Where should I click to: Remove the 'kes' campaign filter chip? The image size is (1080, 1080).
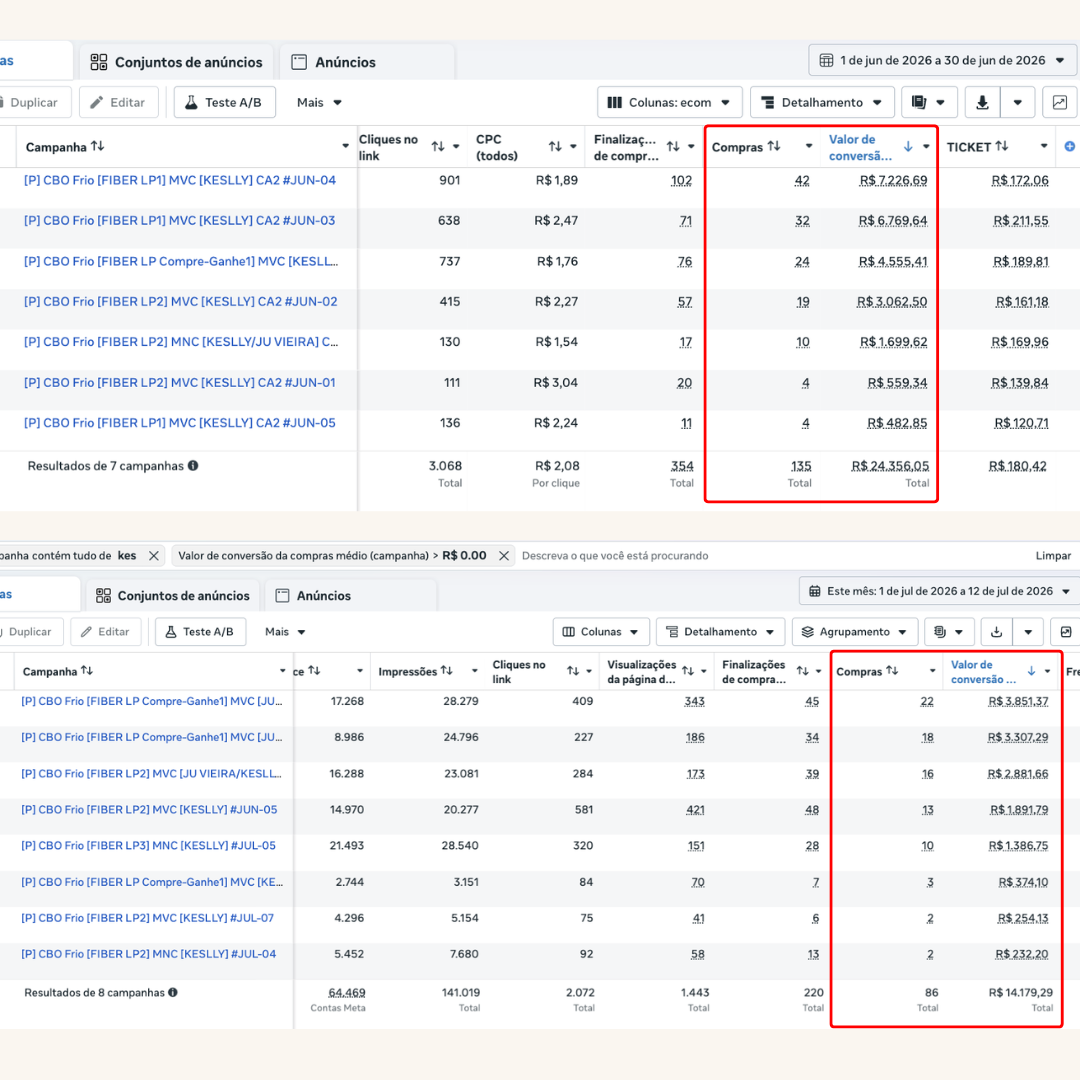[x=154, y=556]
